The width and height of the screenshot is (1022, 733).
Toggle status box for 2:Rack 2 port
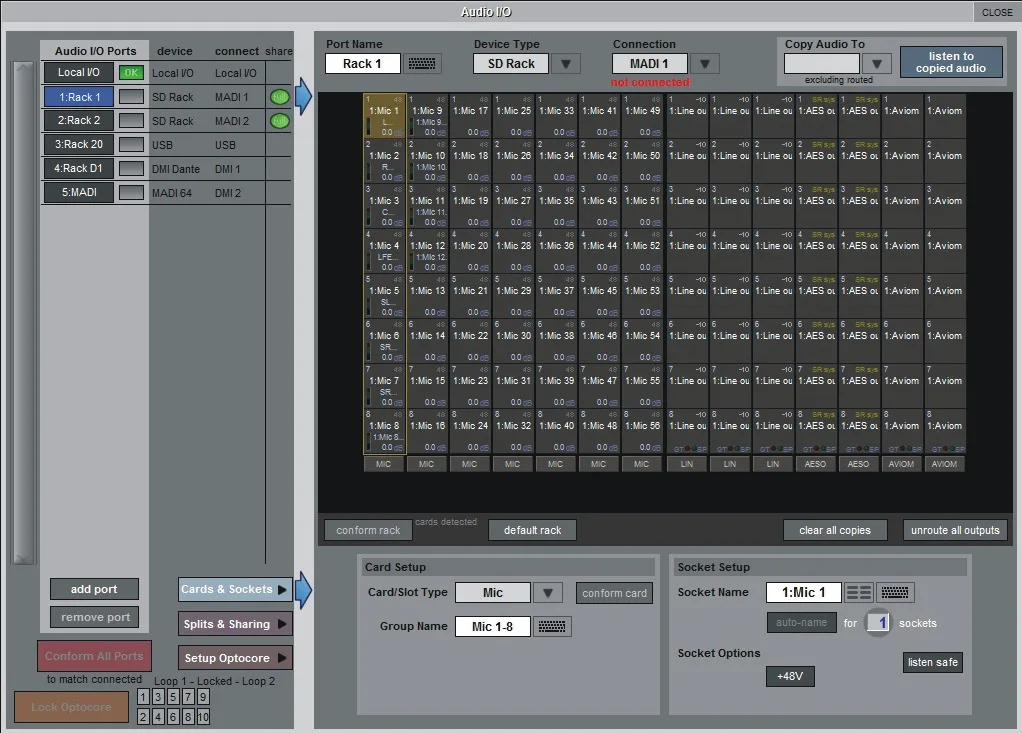click(131, 120)
